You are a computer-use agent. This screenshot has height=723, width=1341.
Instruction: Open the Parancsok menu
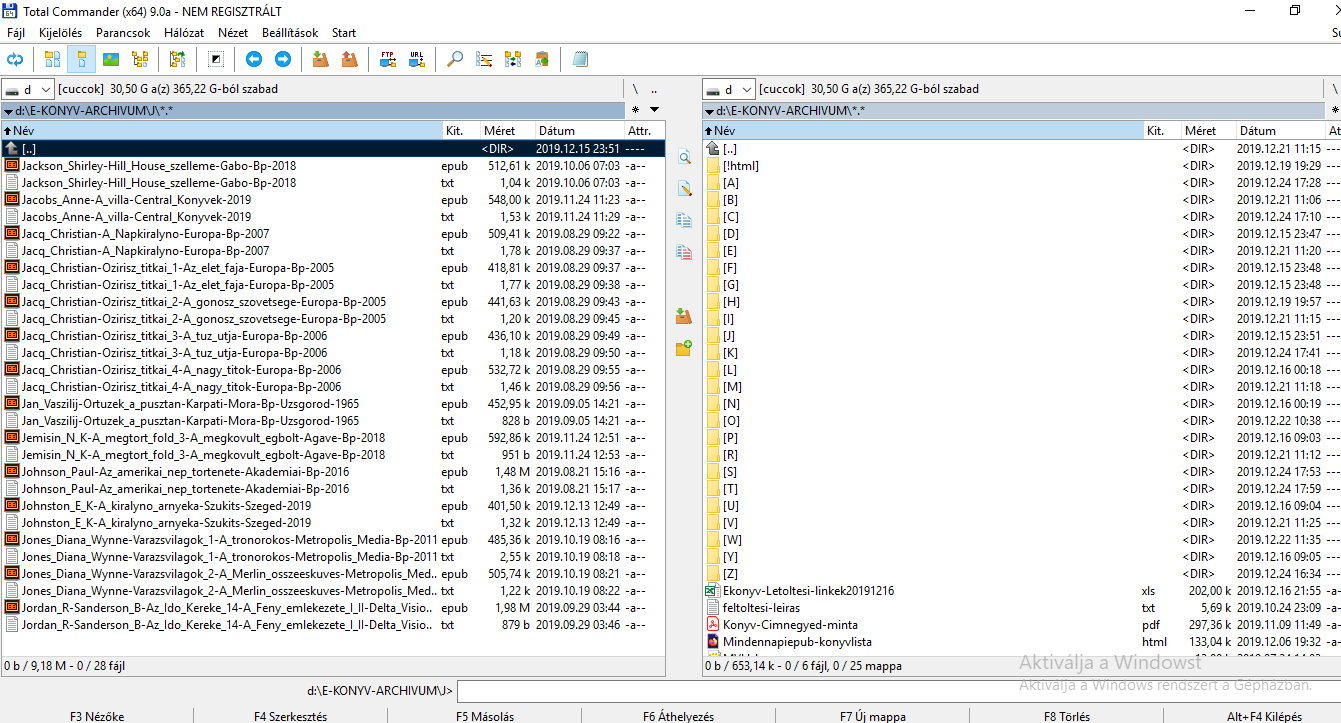click(123, 33)
